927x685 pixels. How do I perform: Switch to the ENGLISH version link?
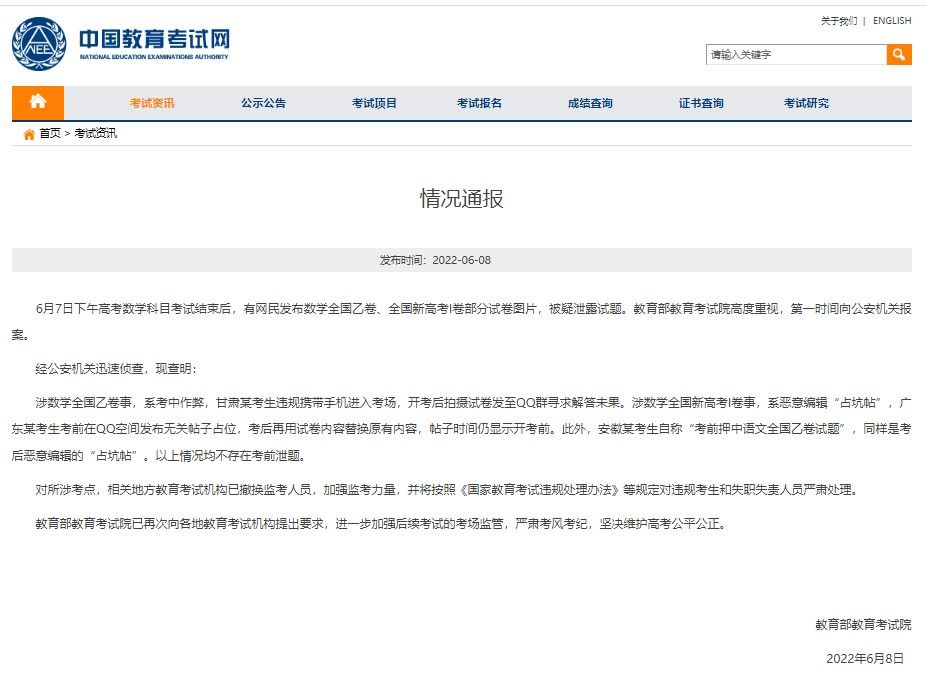[891, 21]
